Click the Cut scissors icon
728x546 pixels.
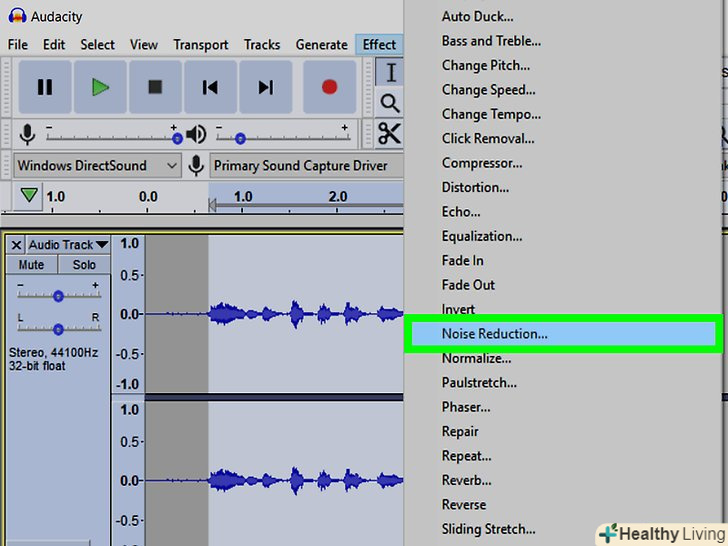tap(389, 134)
